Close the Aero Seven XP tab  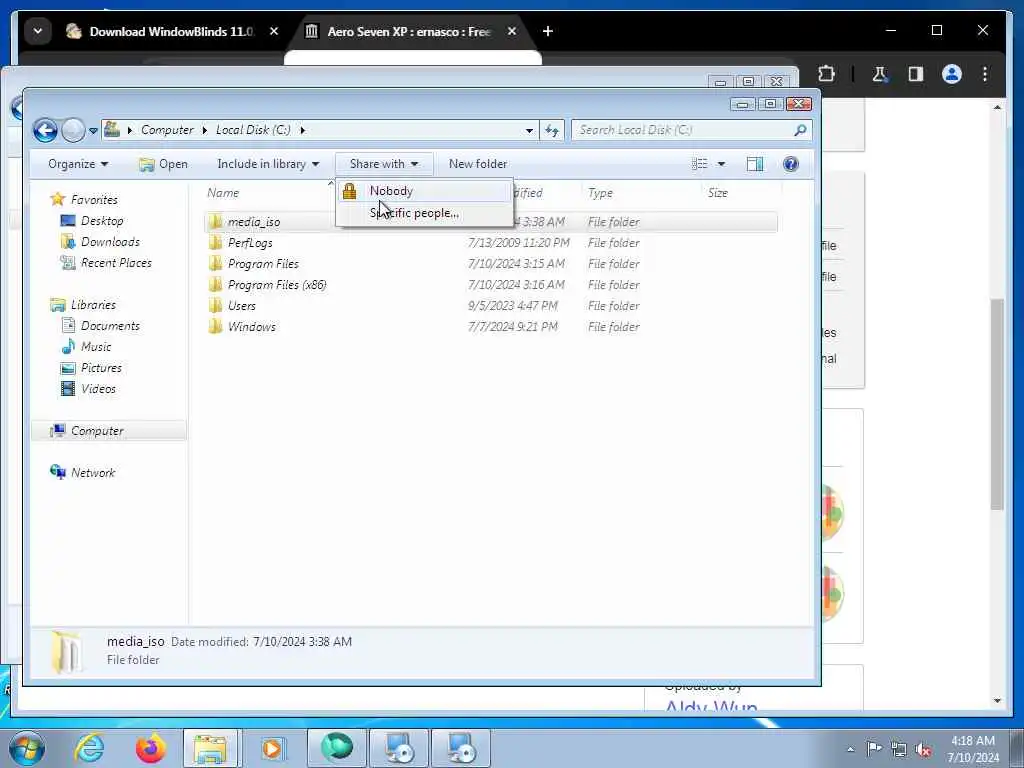[x=512, y=31]
